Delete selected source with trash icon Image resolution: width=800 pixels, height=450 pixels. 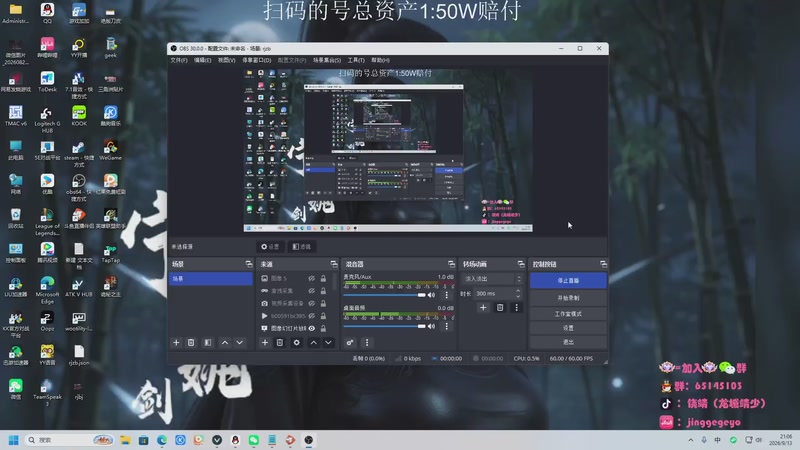[x=280, y=342]
